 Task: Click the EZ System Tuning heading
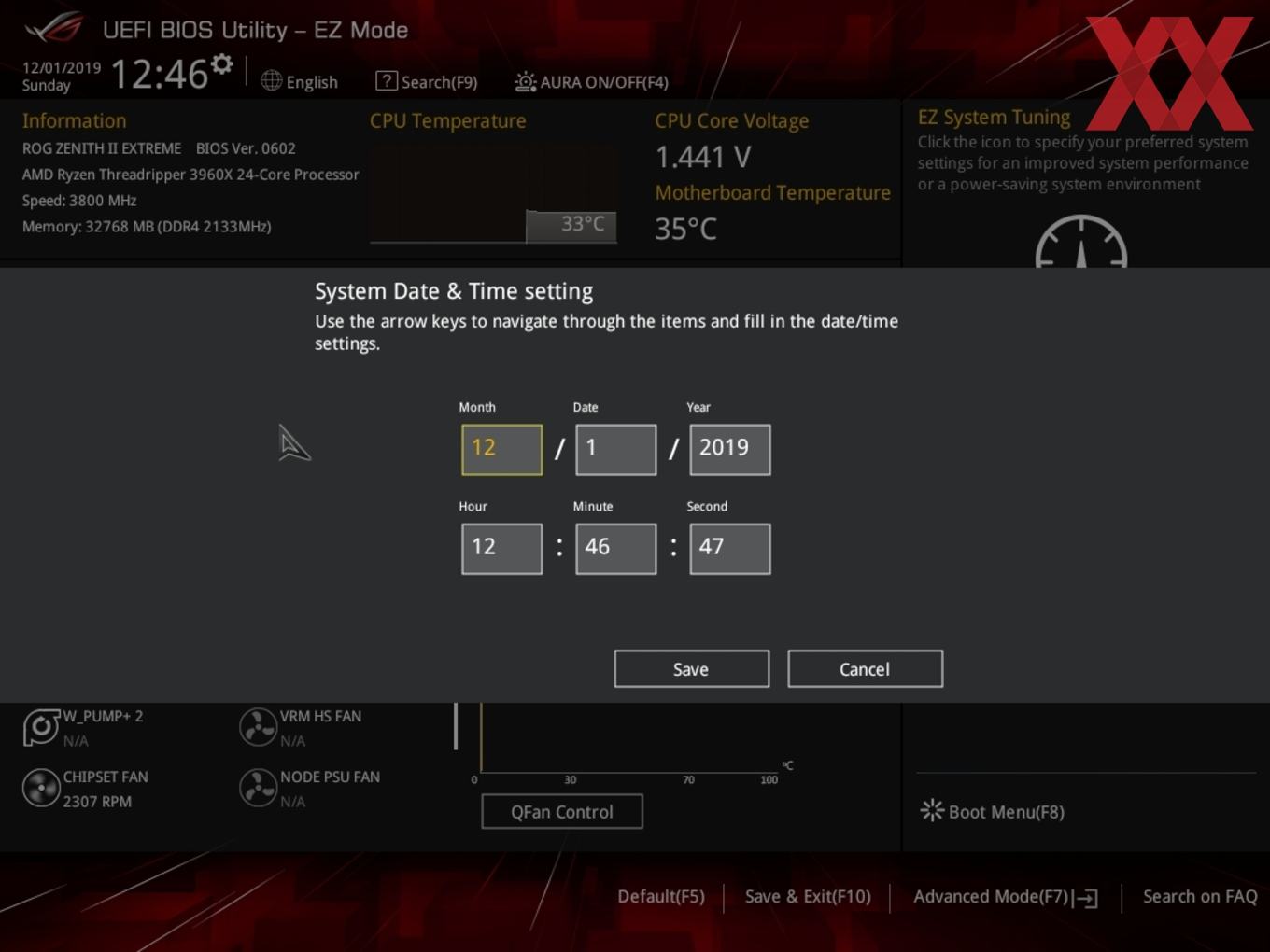(994, 118)
